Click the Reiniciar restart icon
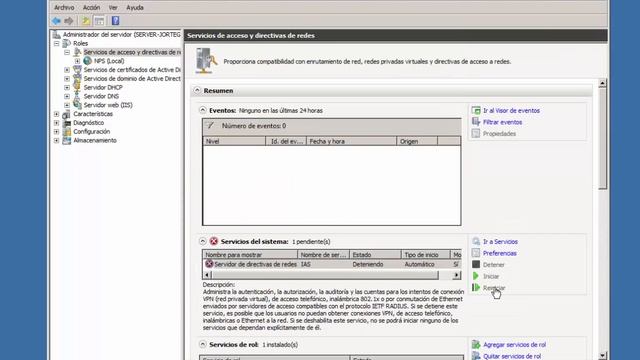Viewport: 640px width, 360px height. [476, 287]
